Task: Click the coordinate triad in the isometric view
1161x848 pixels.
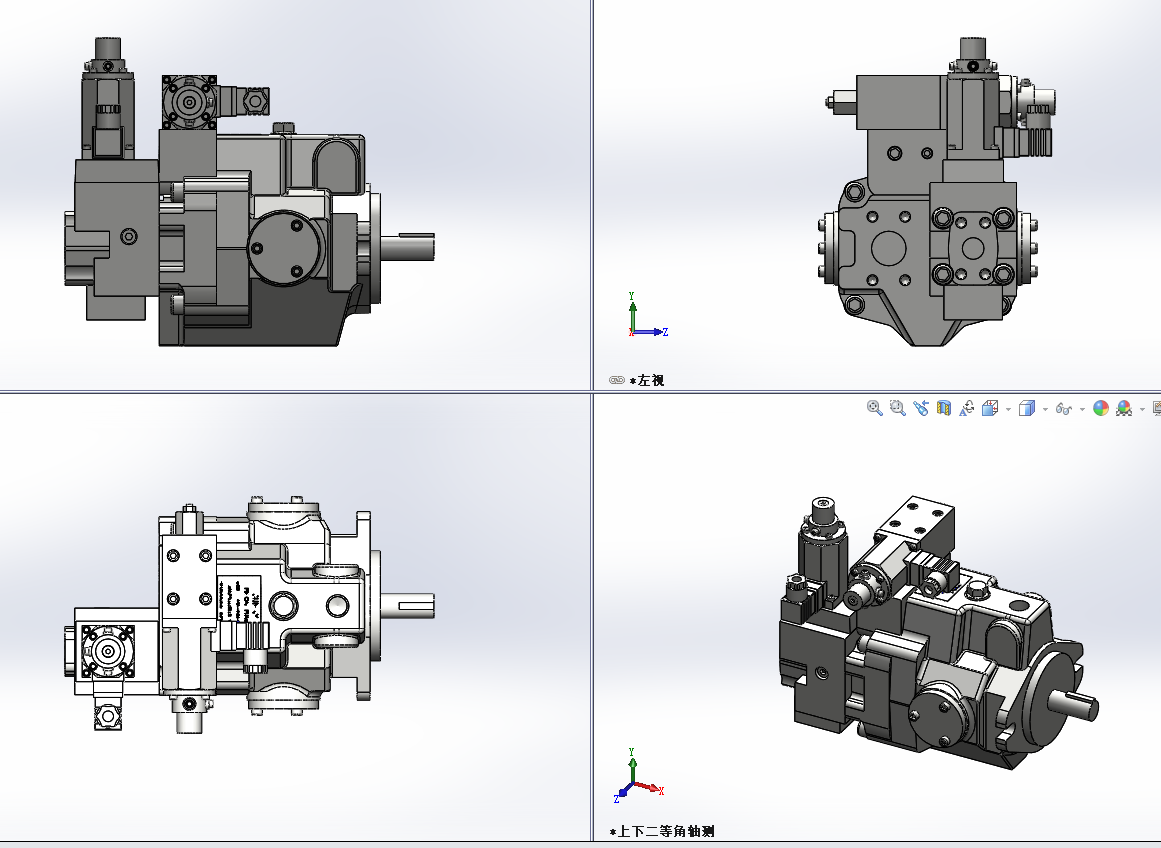Action: (638, 776)
